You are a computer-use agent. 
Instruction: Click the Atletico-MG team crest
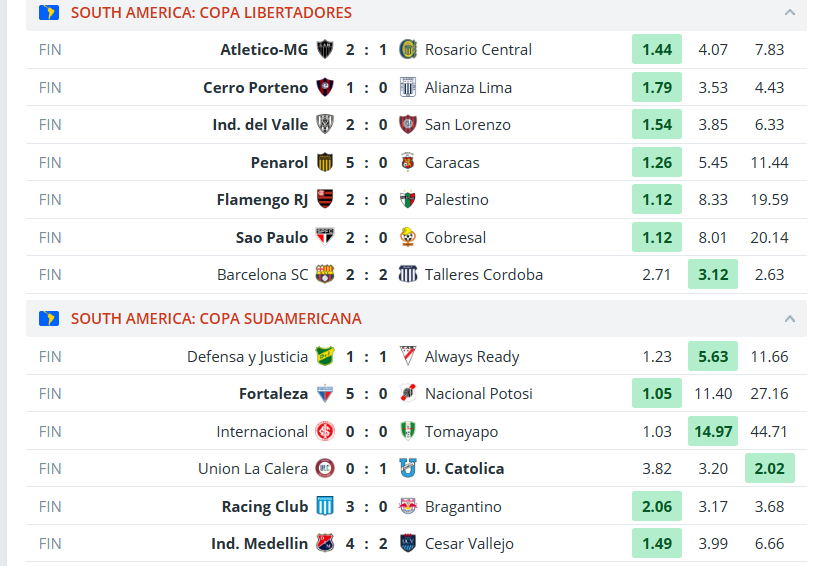pos(325,49)
